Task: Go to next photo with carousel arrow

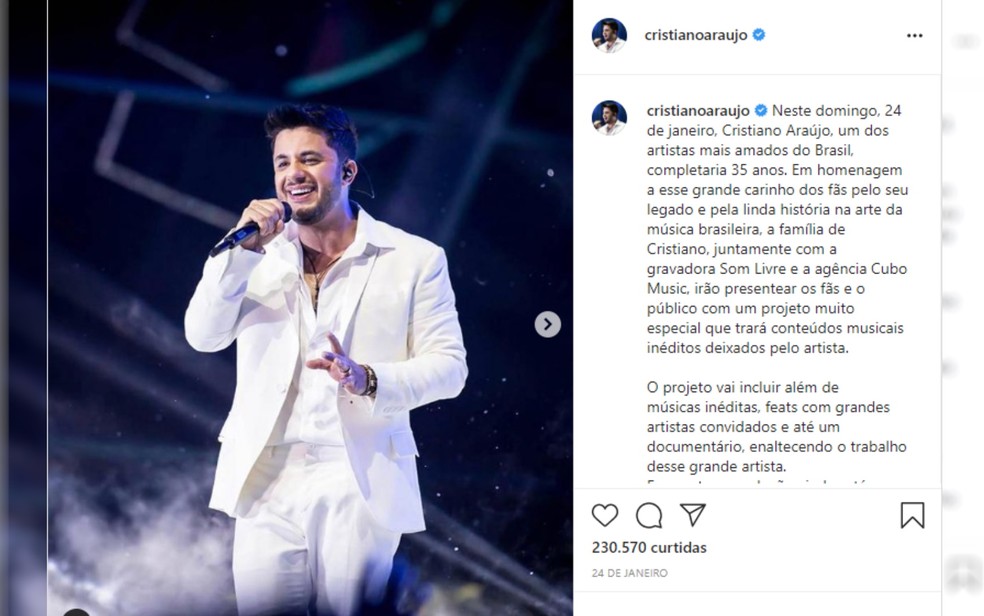Action: coord(548,324)
